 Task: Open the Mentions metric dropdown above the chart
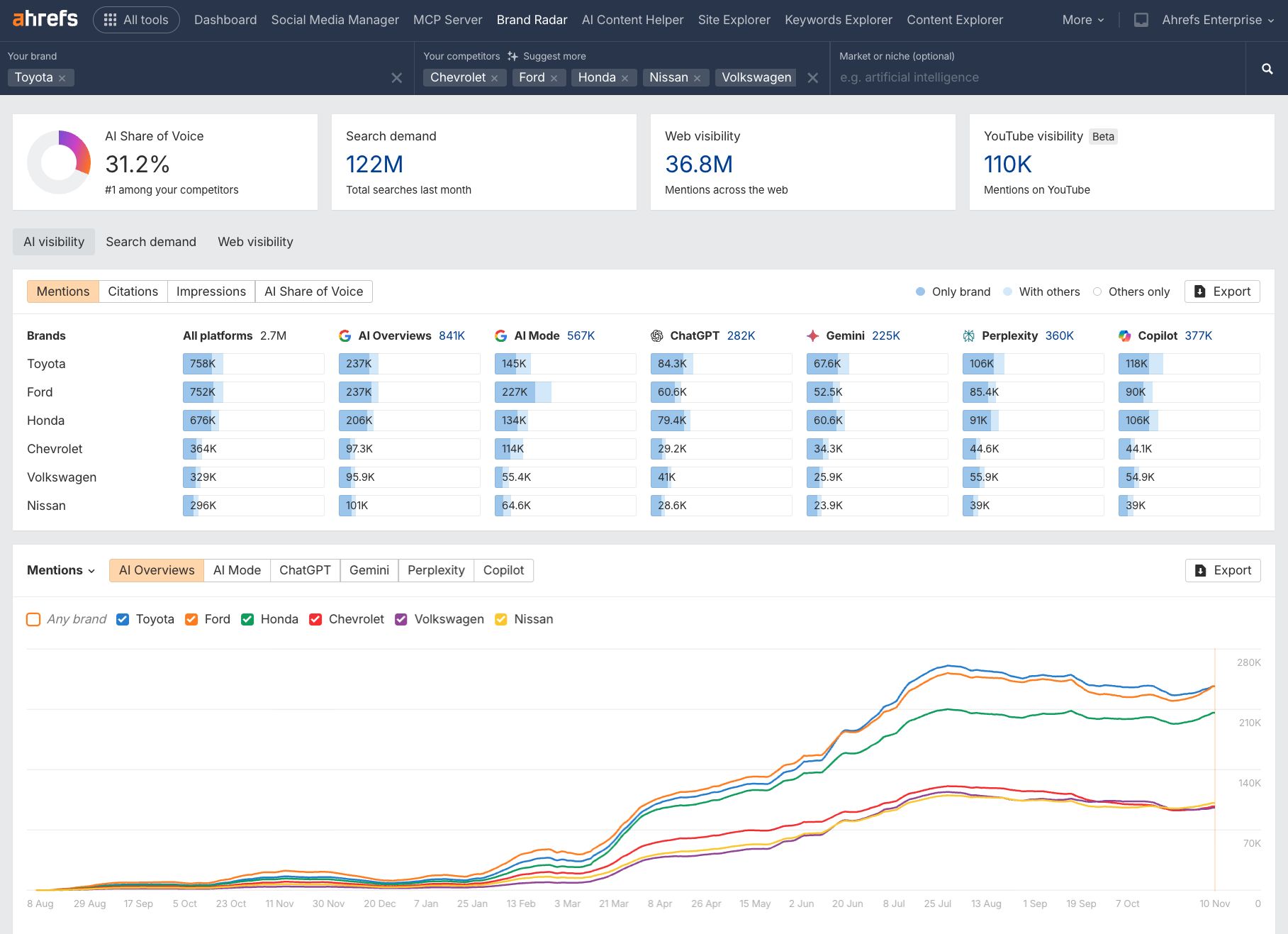point(60,570)
